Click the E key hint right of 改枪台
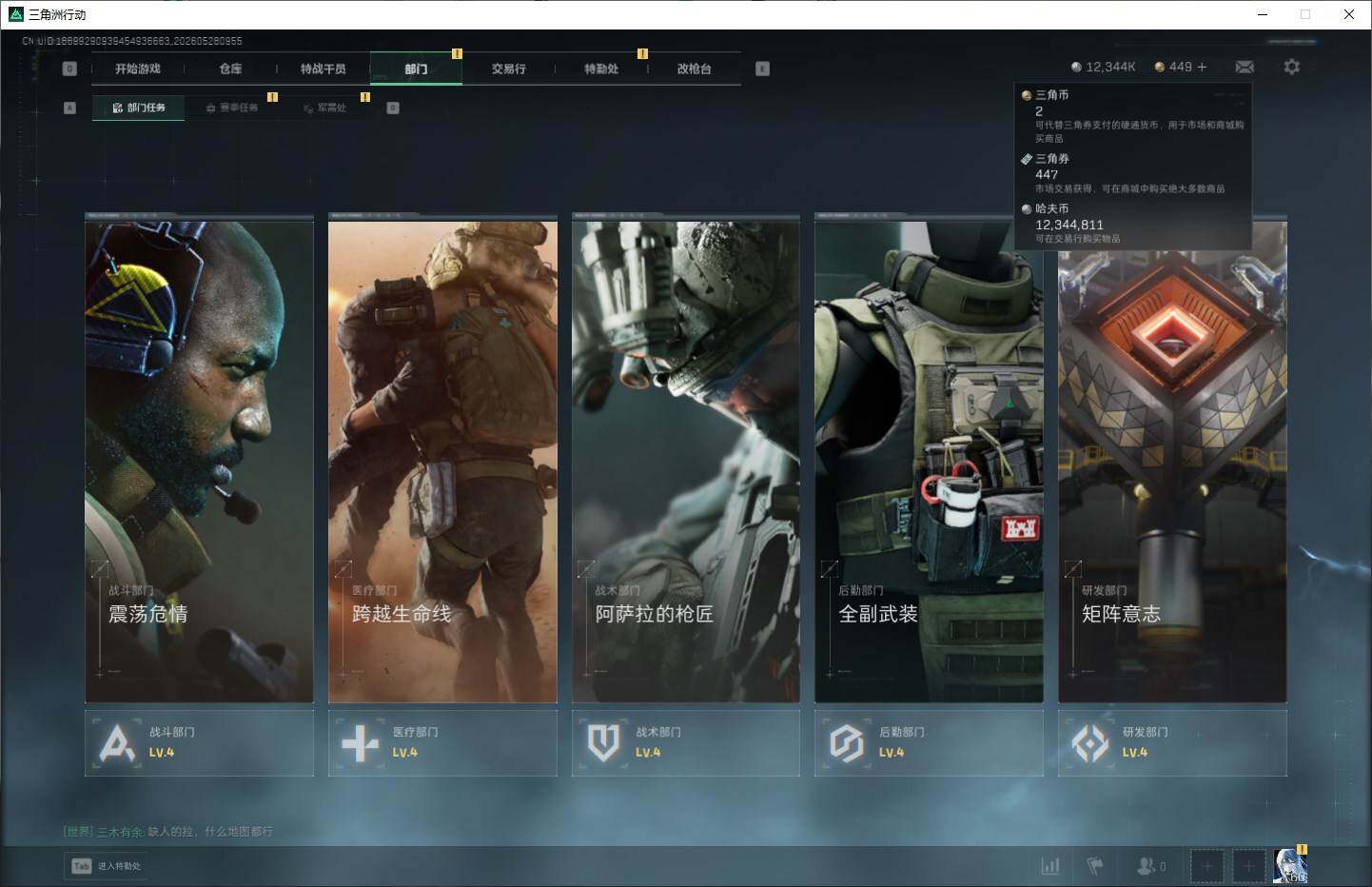The height and width of the screenshot is (887, 1372). (x=762, y=69)
